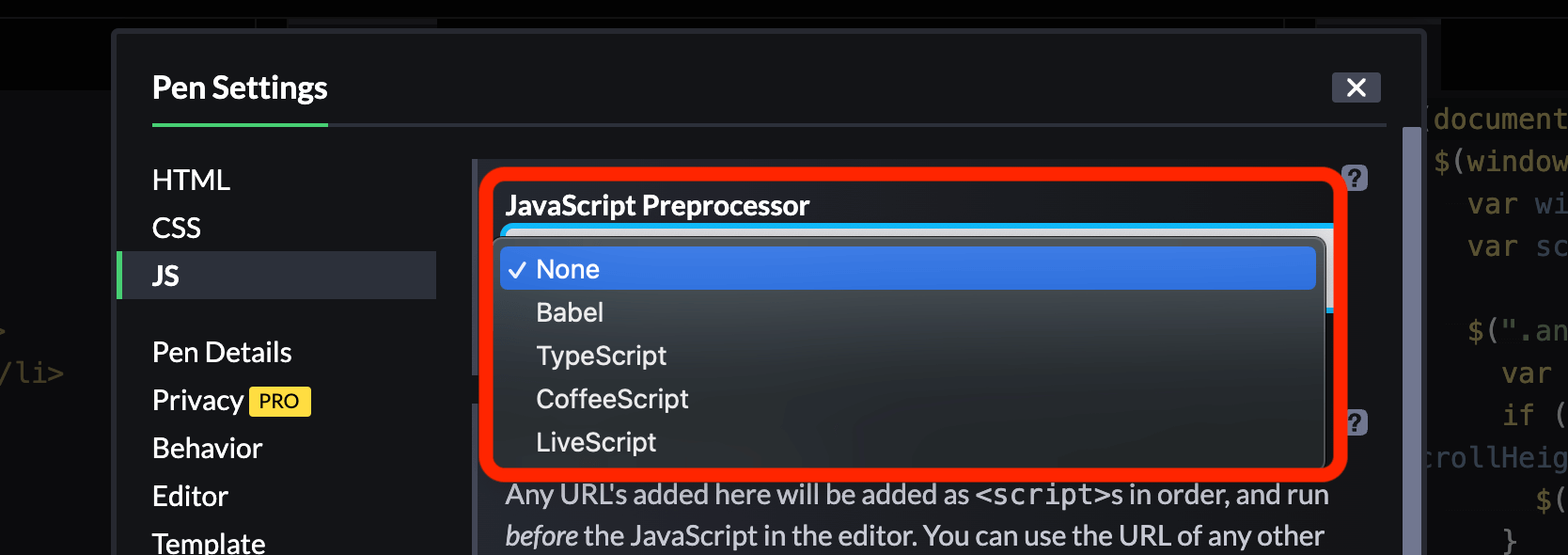Click the yellow PRO badge next to Privacy
This screenshot has height=555, width=1568.
tap(279, 401)
